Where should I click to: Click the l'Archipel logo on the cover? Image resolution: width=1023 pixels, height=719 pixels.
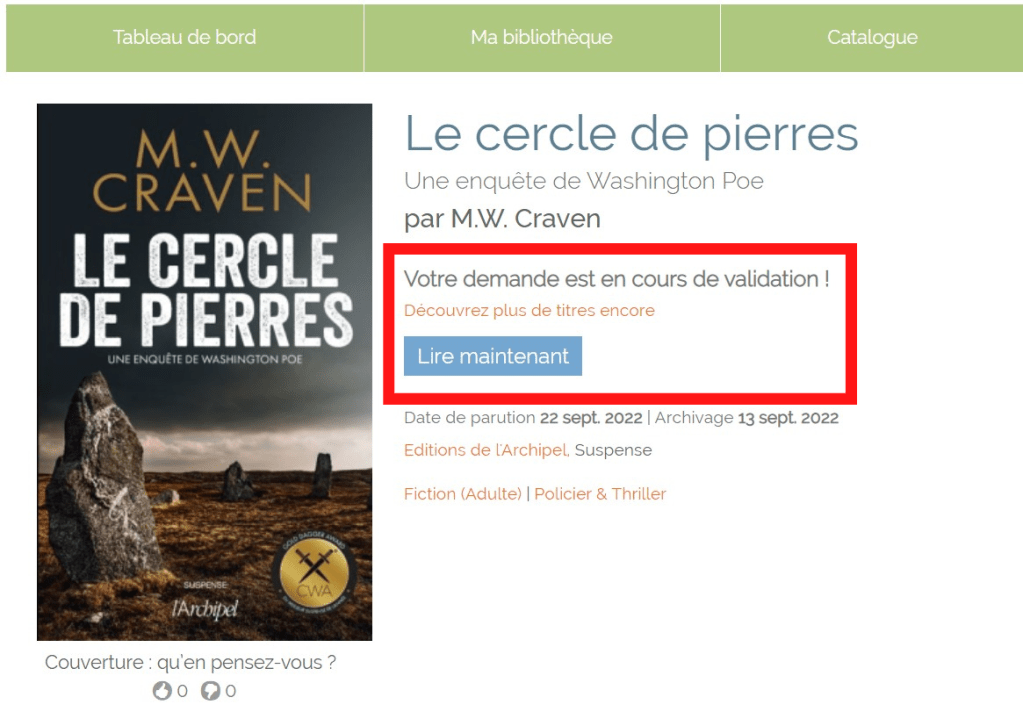205,609
